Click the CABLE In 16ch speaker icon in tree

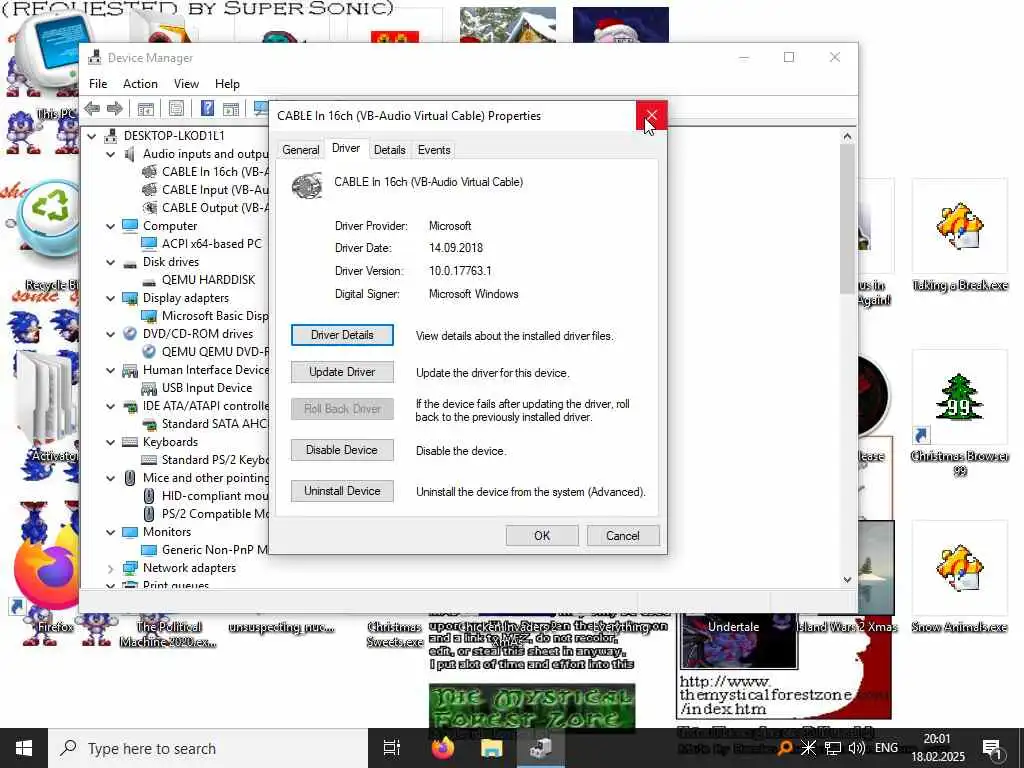(x=150, y=172)
